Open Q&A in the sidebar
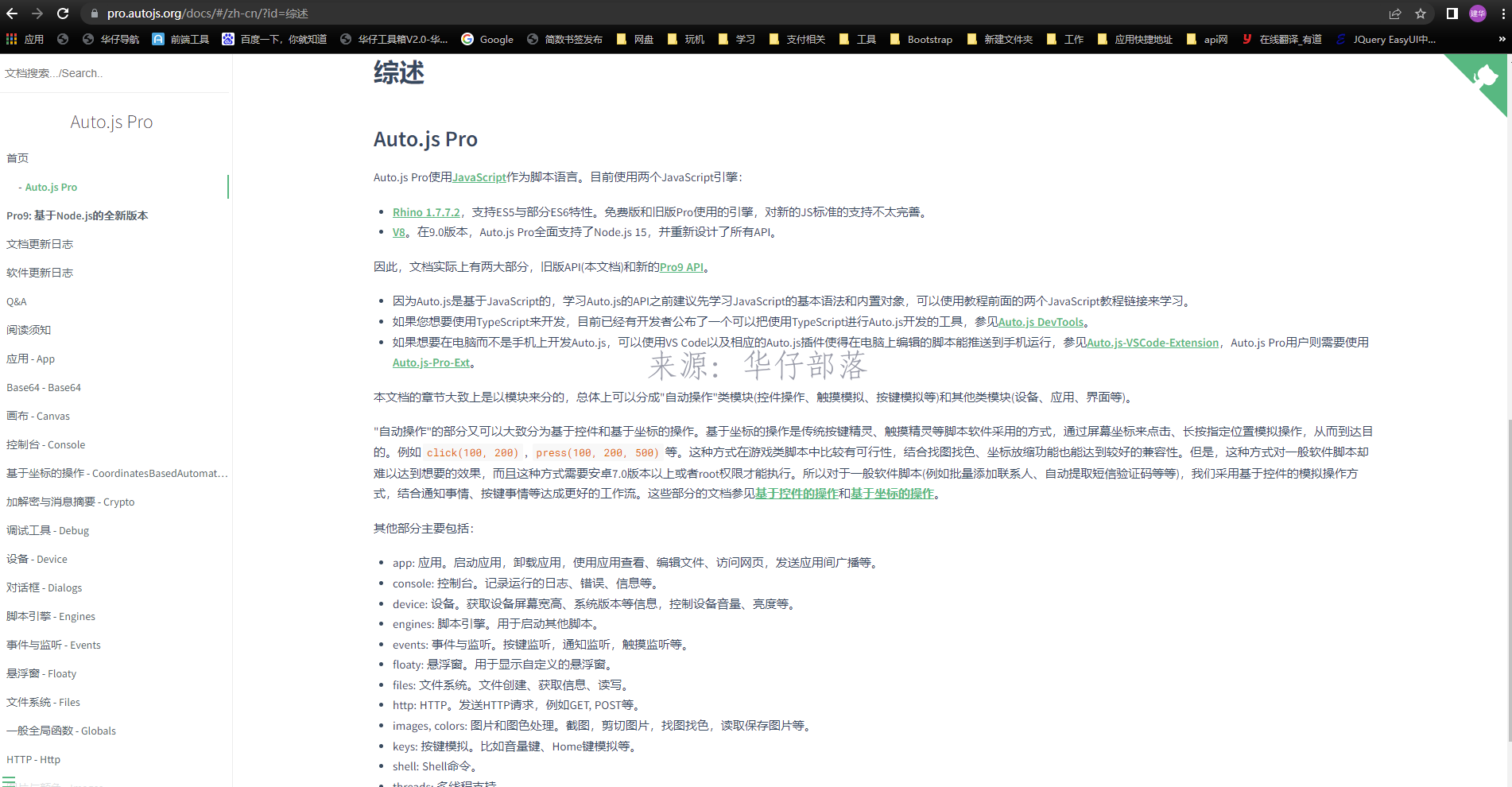 tap(17, 301)
